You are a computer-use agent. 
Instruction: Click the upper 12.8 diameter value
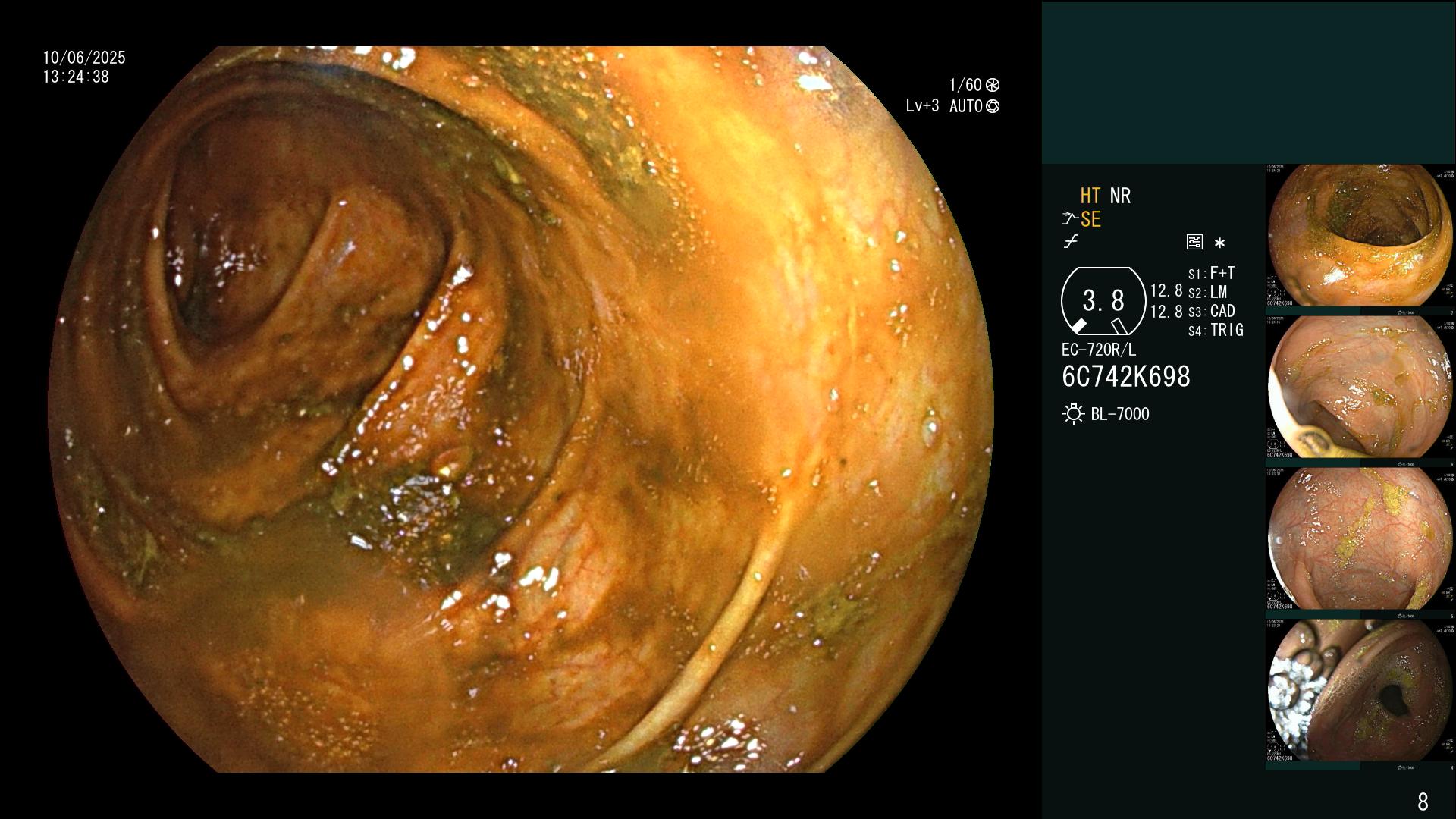click(1166, 291)
